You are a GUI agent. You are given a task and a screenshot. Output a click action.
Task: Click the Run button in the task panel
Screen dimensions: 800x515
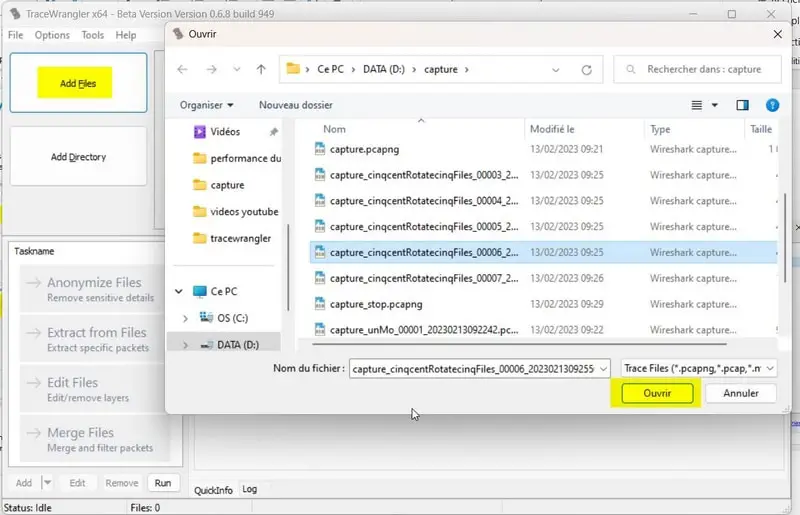[x=163, y=483]
